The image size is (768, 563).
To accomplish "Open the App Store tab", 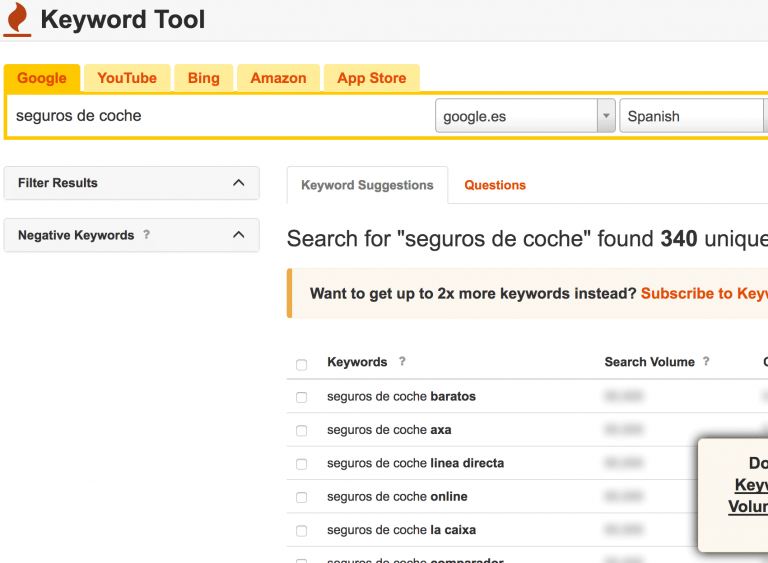I will pyautogui.click(x=371, y=78).
